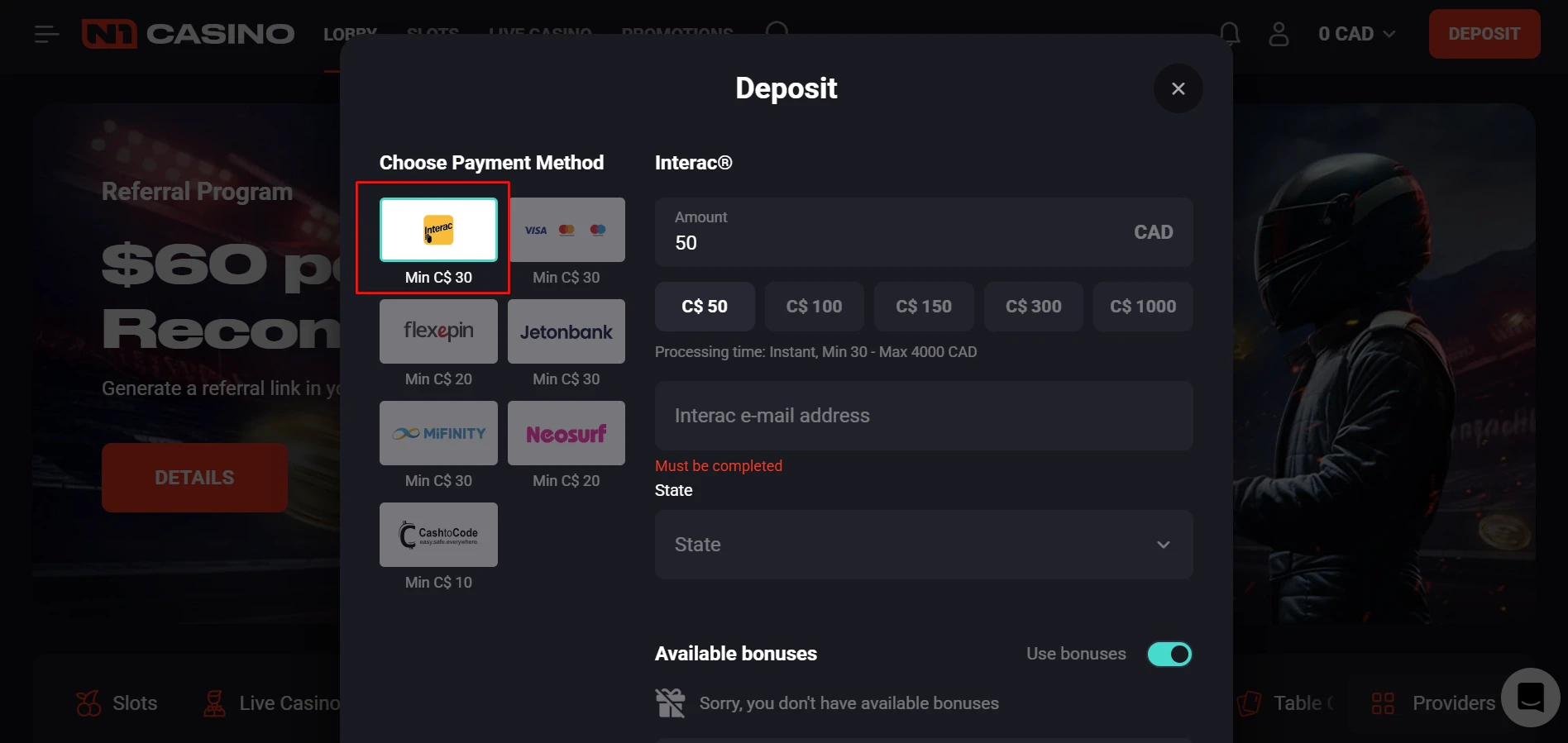Select the CashtoCode payment option
The width and height of the screenshot is (1568, 743).
[438, 535]
